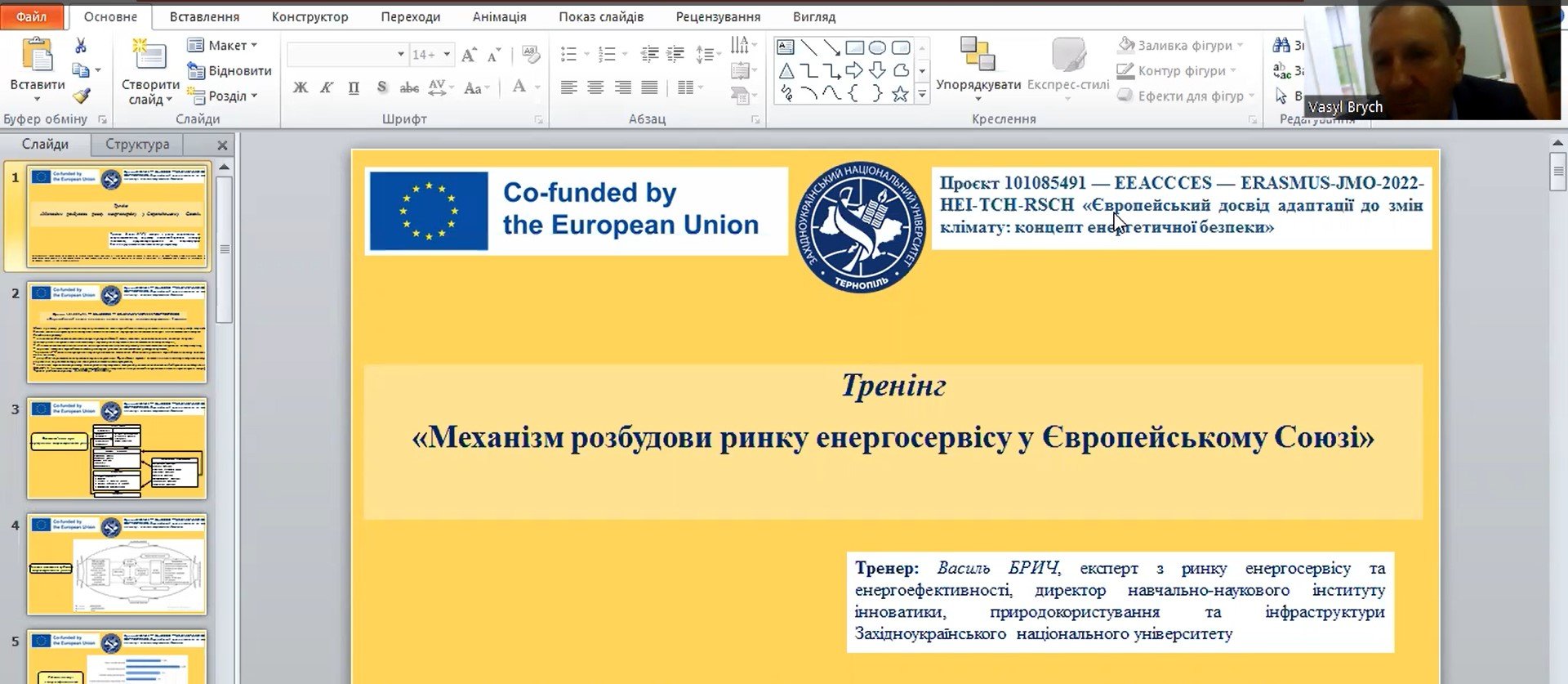Select the left brace shape
This screenshot has height=684, width=1568.
(x=853, y=94)
